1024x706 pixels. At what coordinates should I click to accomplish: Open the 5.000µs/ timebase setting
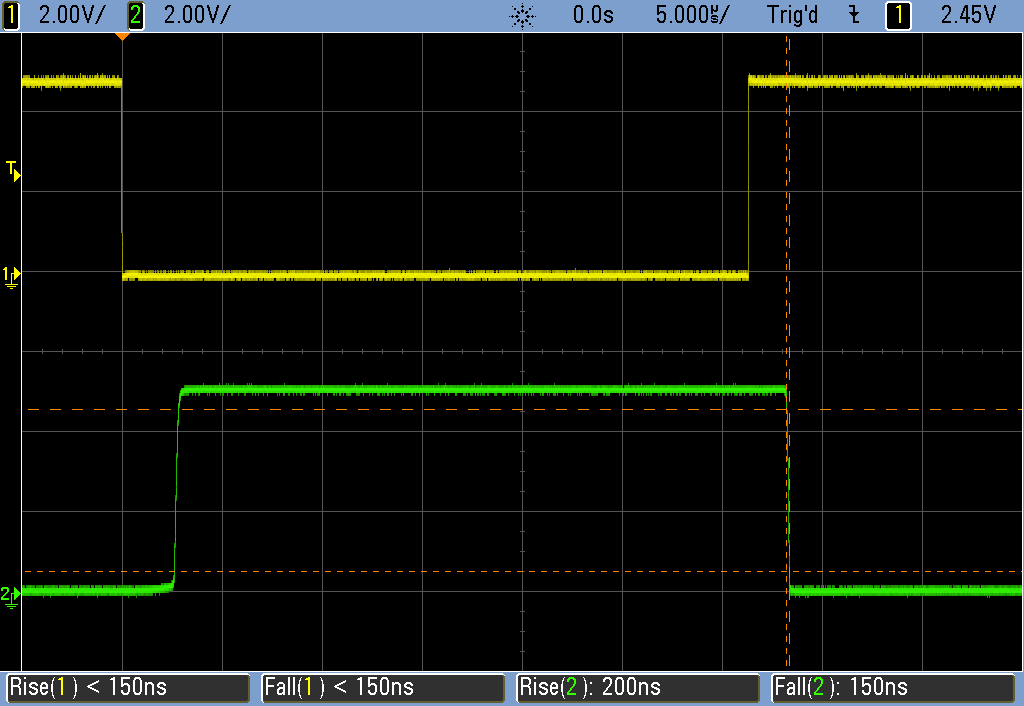(693, 15)
